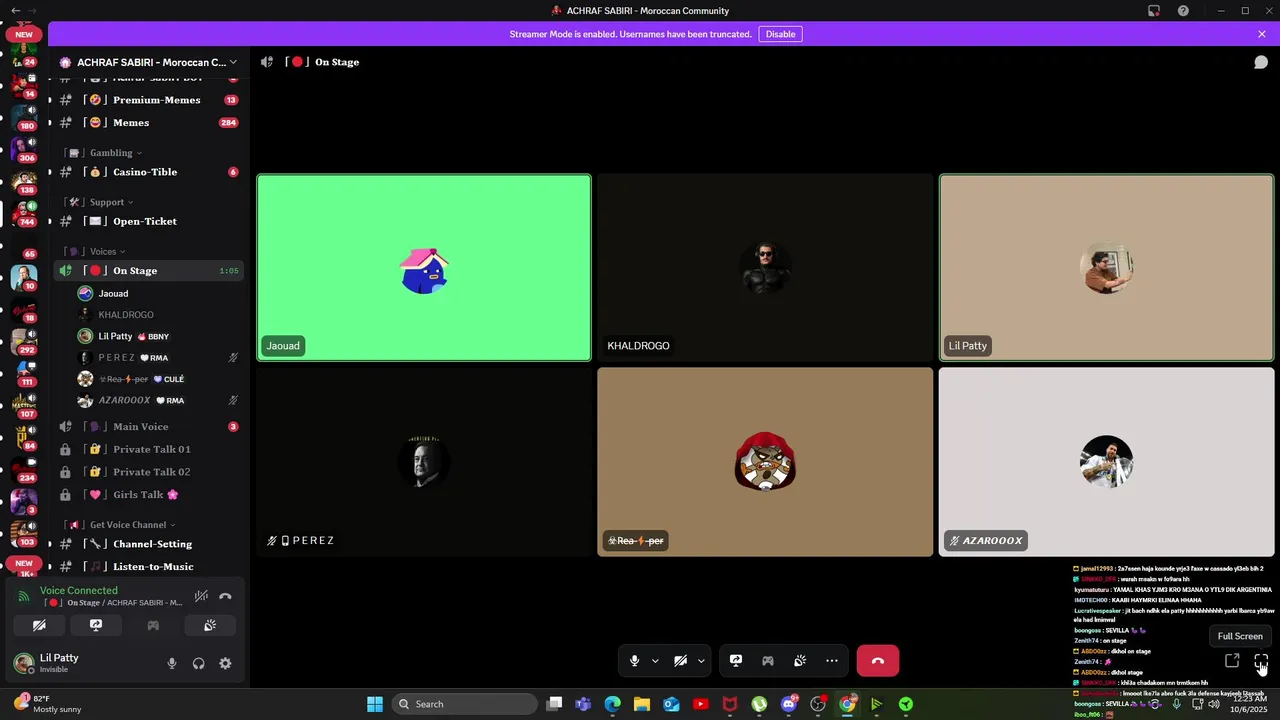Image resolution: width=1280 pixels, height=720 pixels.
Task: Click the back arrow in the title bar
Action: [15, 10]
